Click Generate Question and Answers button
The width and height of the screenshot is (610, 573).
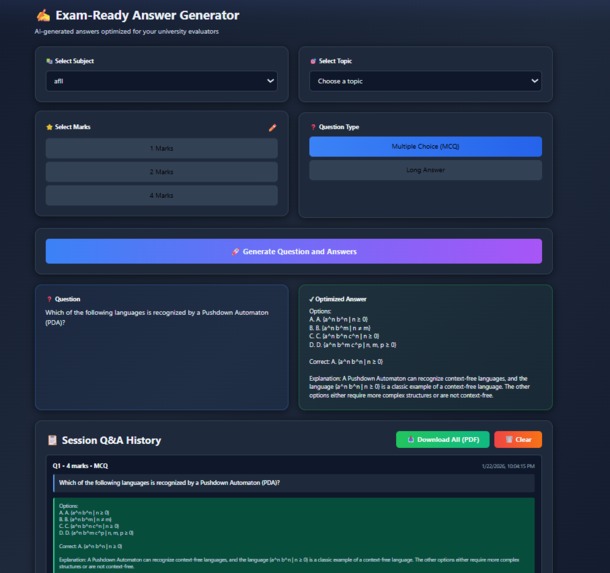[294, 251]
